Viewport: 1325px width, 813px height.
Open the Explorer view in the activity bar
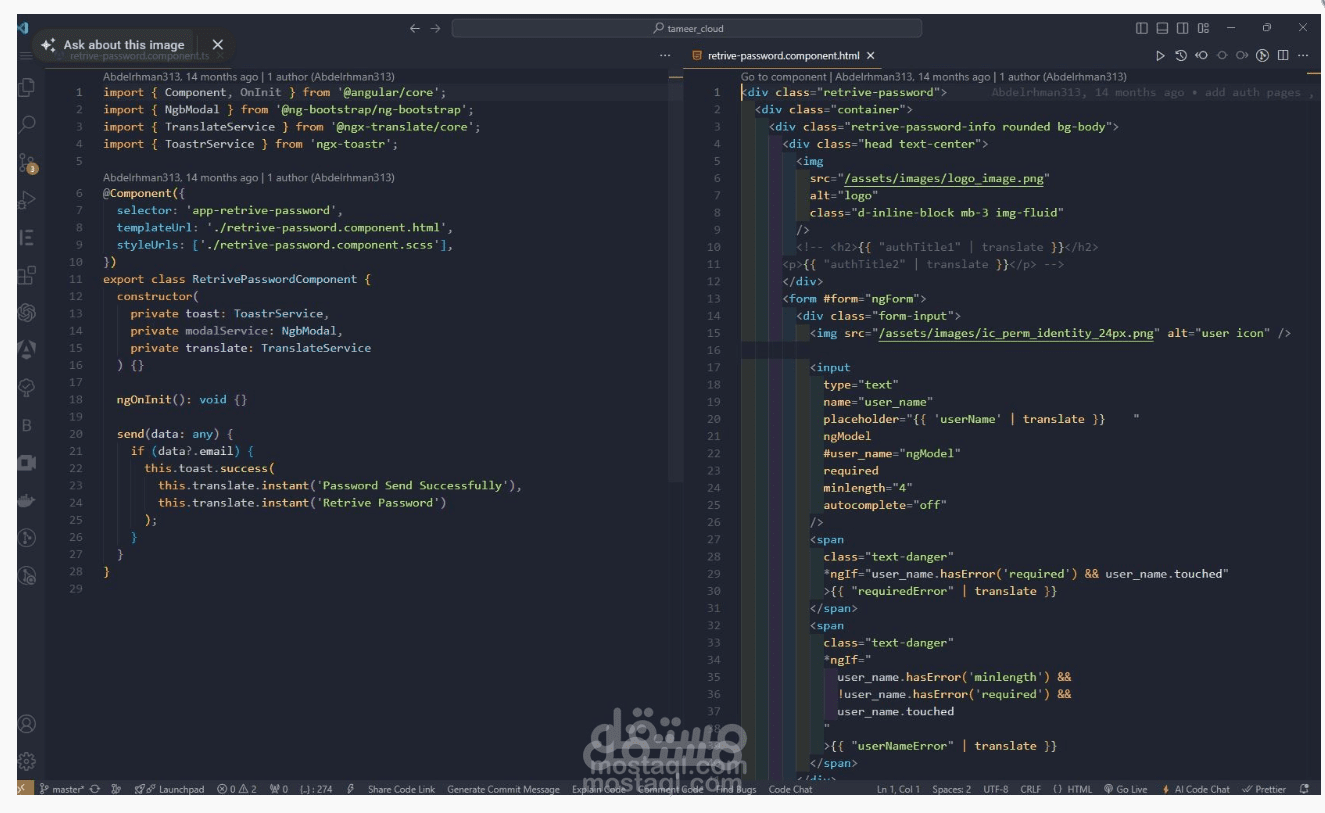27,88
